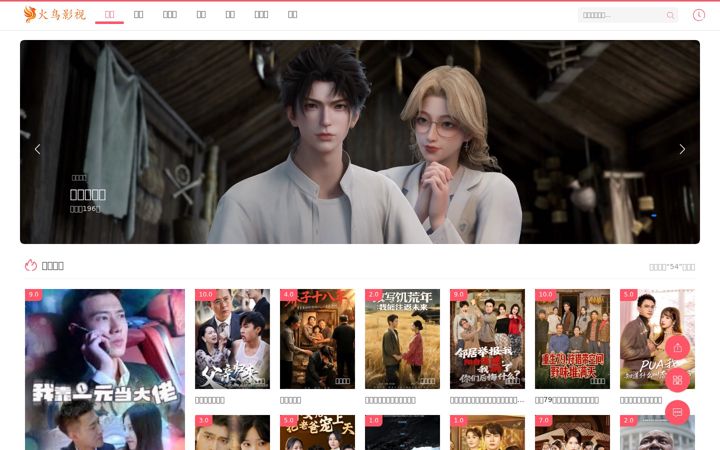Click the floating chat message button

677,412
